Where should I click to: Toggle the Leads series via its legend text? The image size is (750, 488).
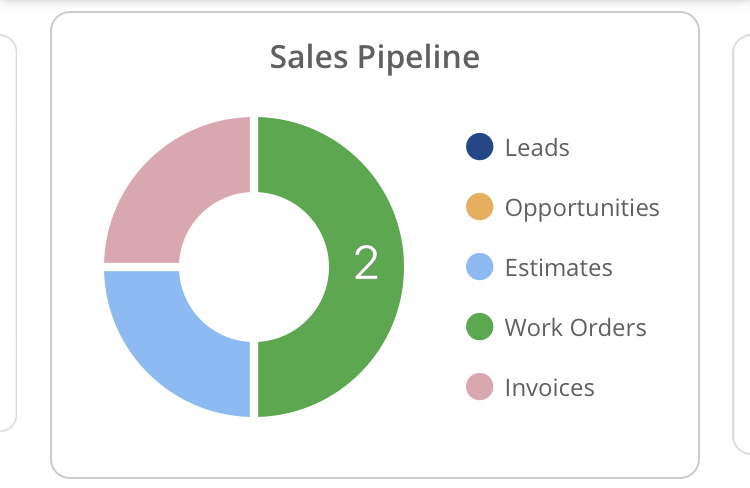[537, 148]
